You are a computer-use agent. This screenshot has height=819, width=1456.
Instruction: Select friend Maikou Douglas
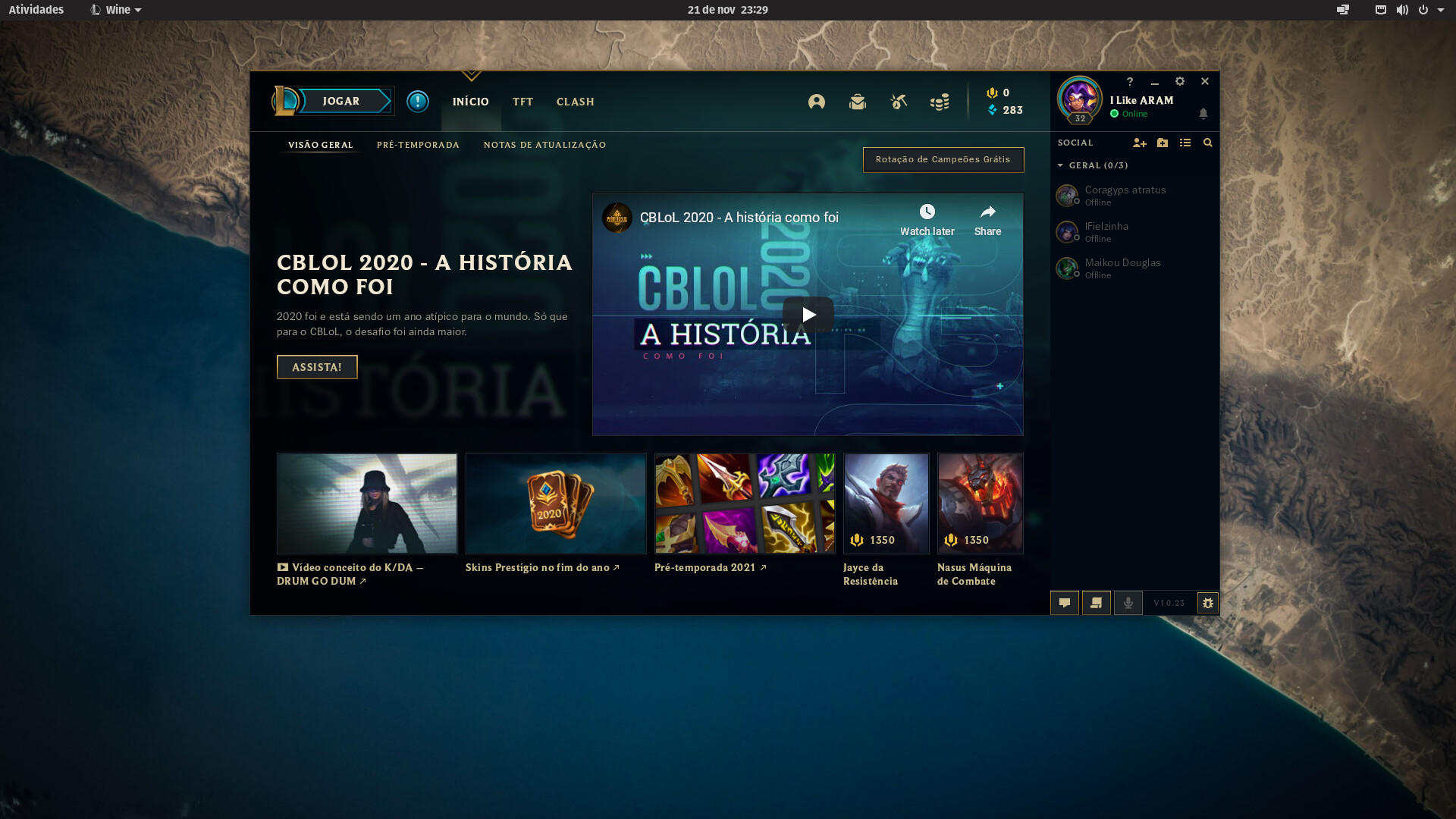coord(1134,268)
